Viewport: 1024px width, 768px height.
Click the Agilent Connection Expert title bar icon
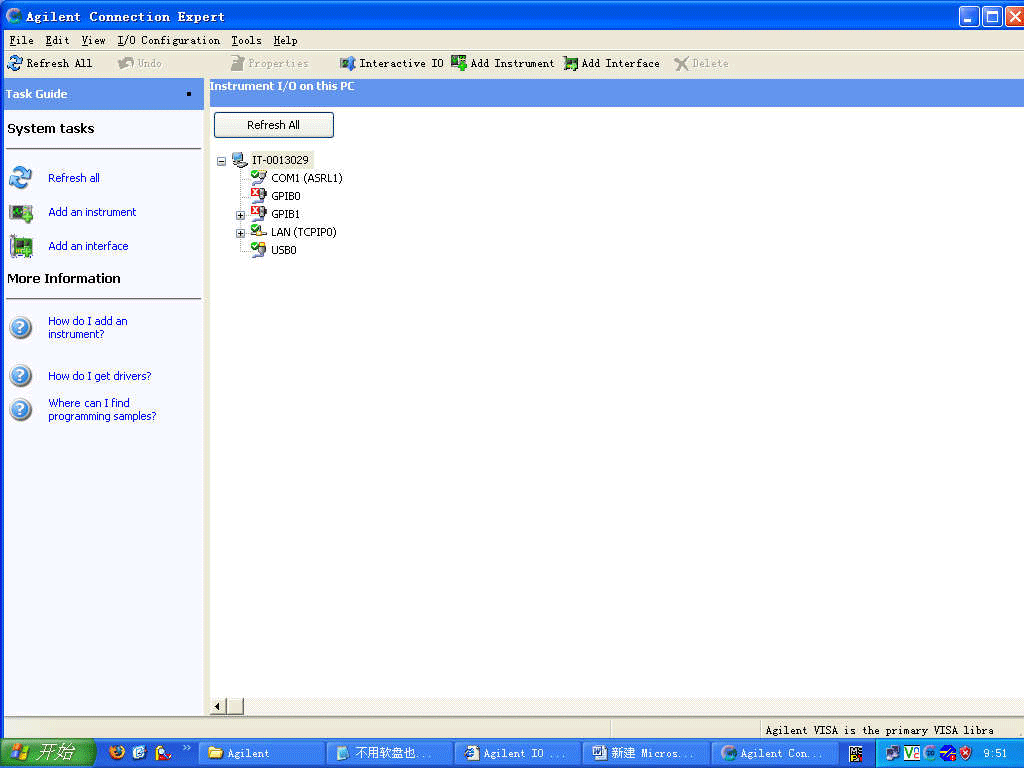[x=14, y=16]
